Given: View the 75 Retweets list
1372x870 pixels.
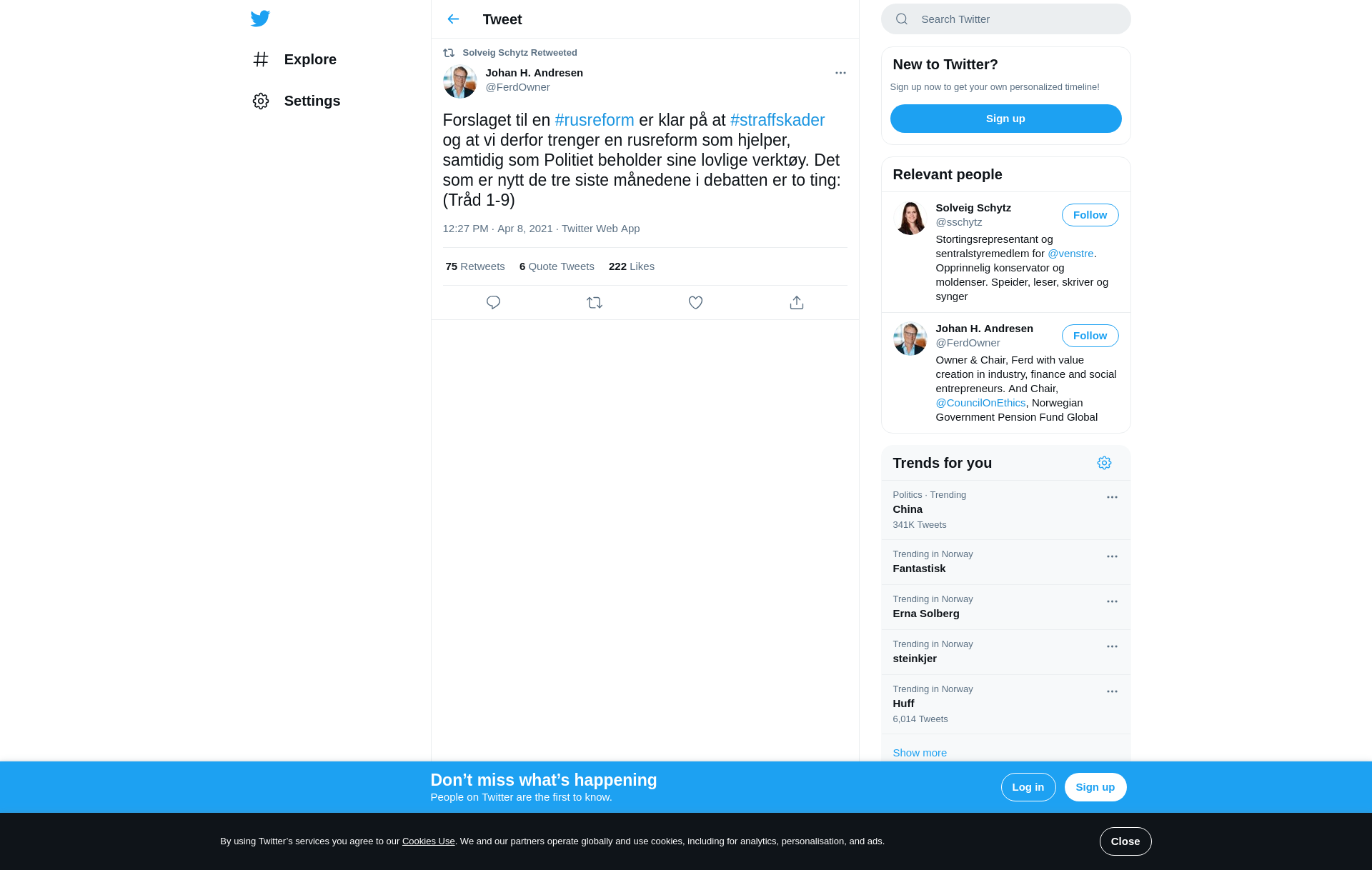Looking at the screenshot, I should coord(474,266).
